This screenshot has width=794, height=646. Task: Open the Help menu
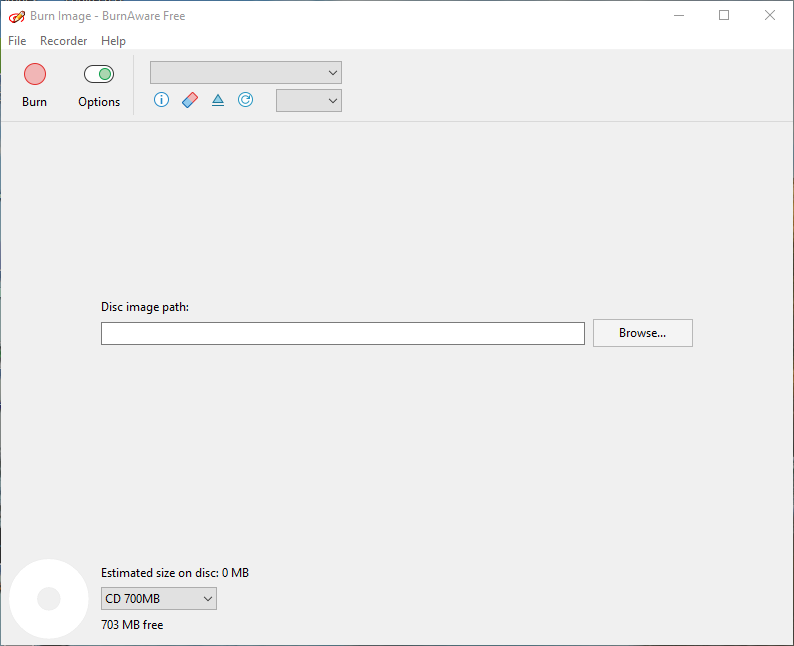coord(113,41)
